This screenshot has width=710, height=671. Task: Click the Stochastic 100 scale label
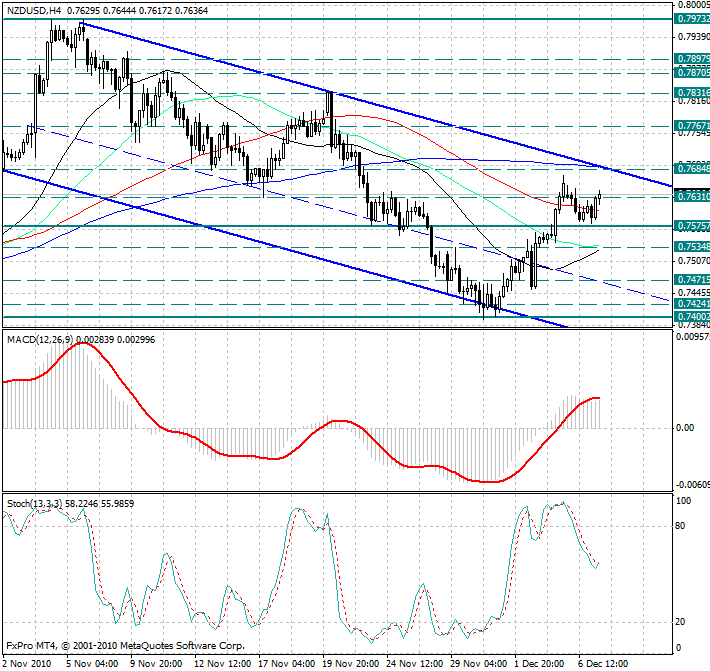click(x=683, y=501)
